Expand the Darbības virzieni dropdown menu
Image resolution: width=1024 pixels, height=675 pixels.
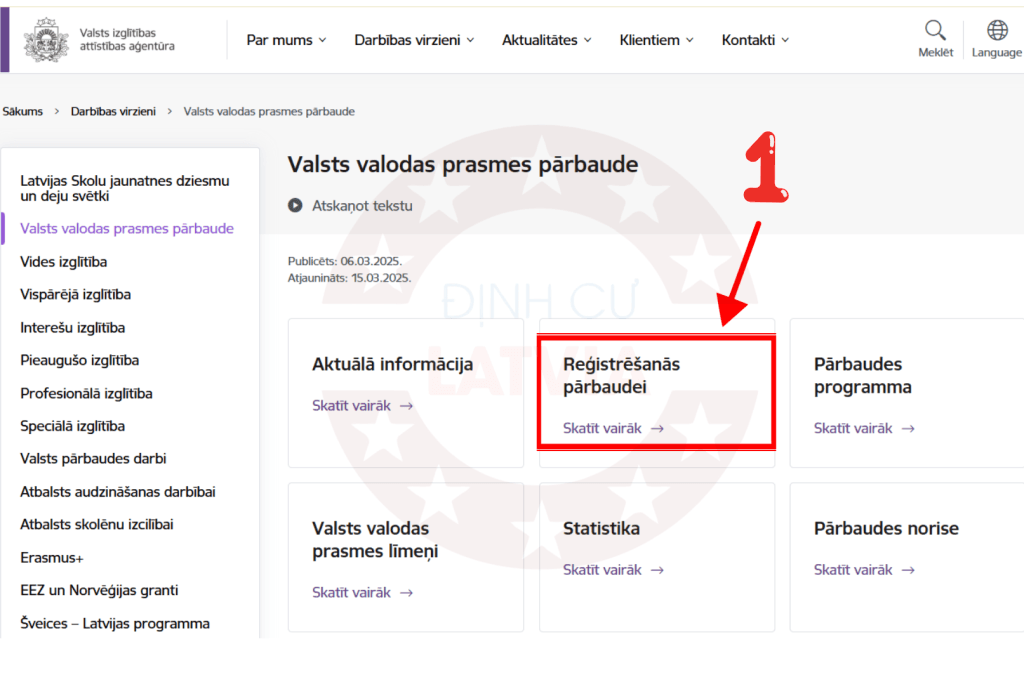(x=414, y=40)
